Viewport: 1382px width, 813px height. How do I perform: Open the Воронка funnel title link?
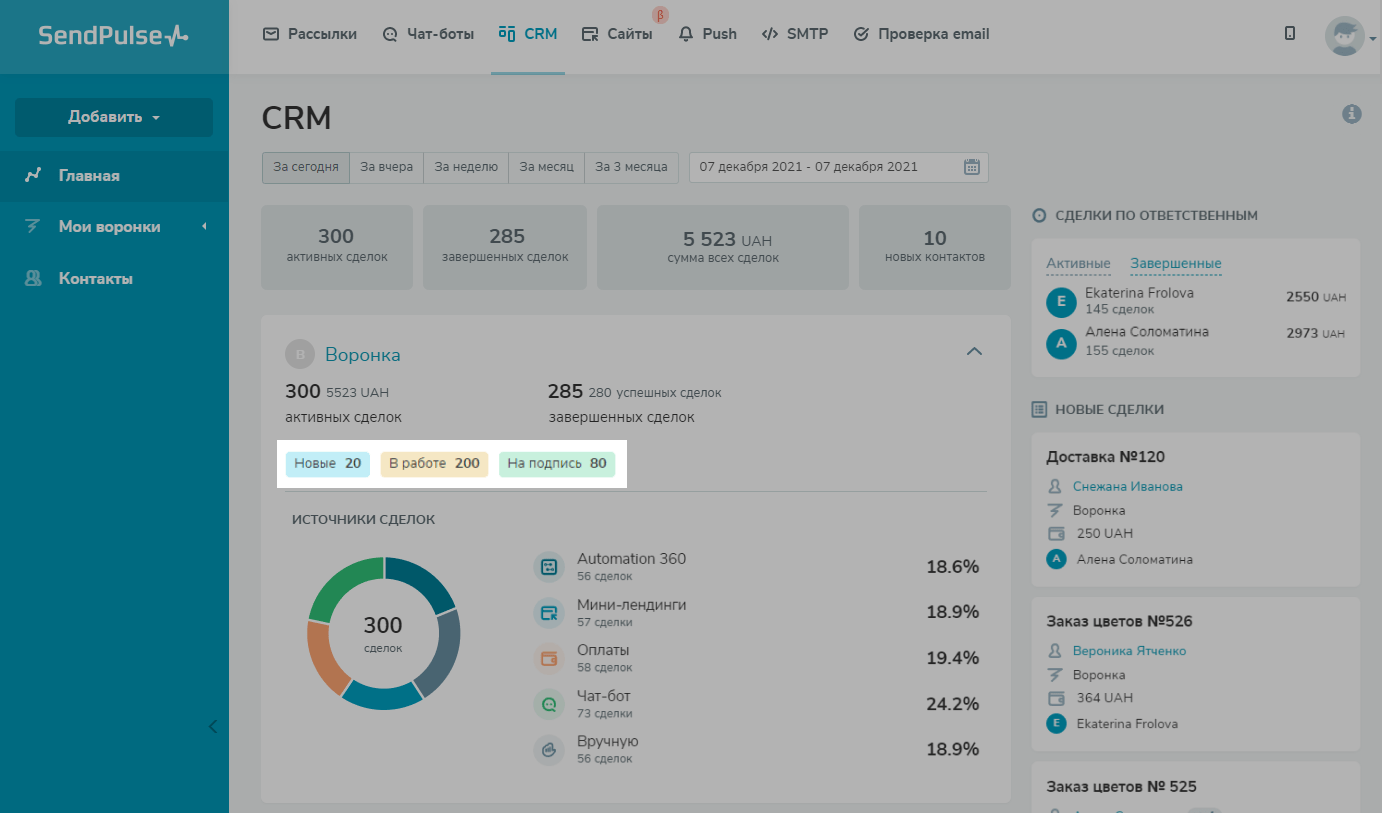362,355
